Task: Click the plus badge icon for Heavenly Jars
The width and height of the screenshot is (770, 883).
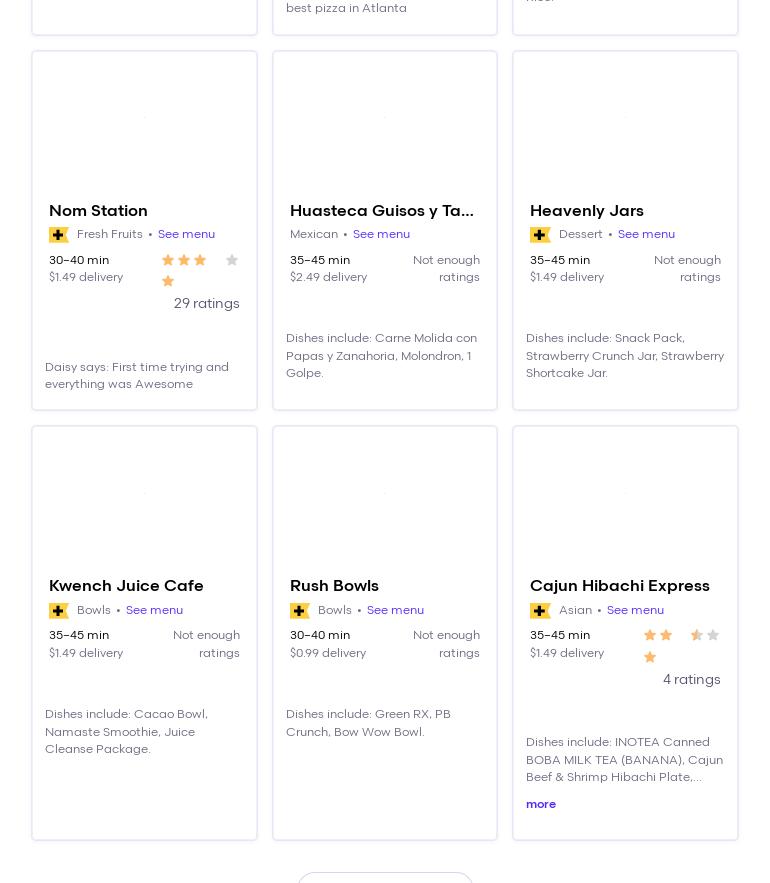Action: tap(540, 235)
